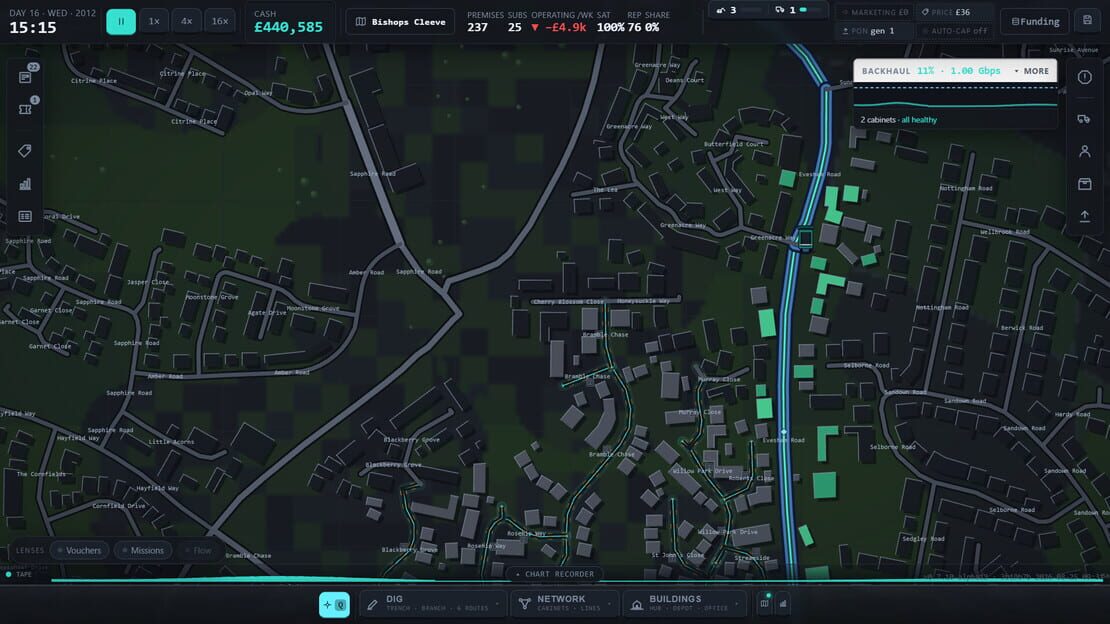
Task: Open the small chart icon in bottom toolbar
Action: tap(783, 604)
